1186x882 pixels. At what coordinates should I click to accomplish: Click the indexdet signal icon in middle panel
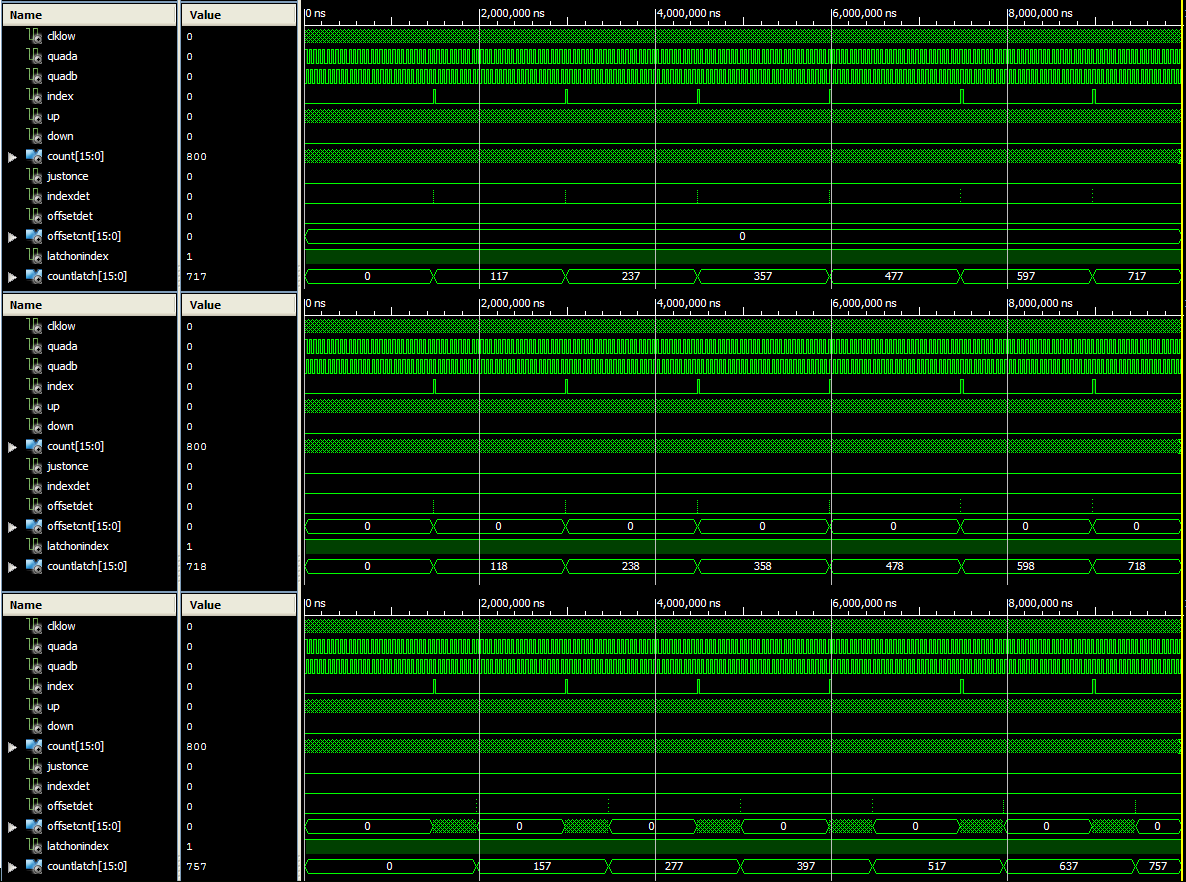point(34,486)
